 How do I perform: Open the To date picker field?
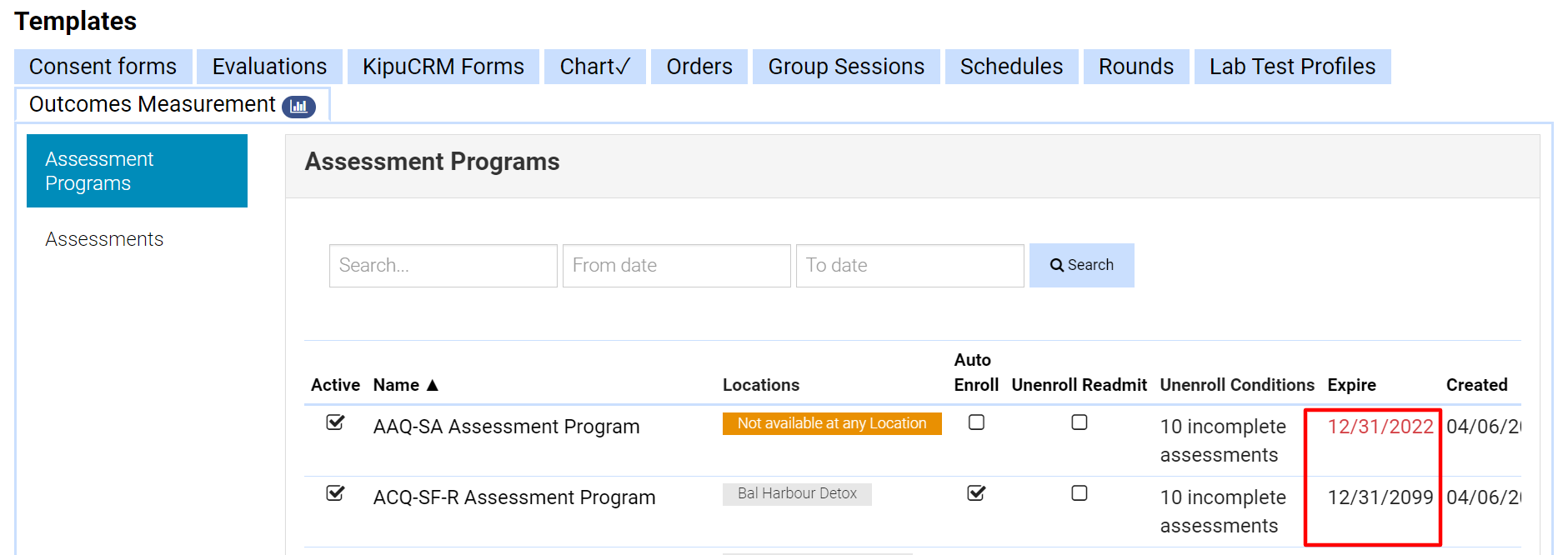pyautogui.click(x=909, y=265)
